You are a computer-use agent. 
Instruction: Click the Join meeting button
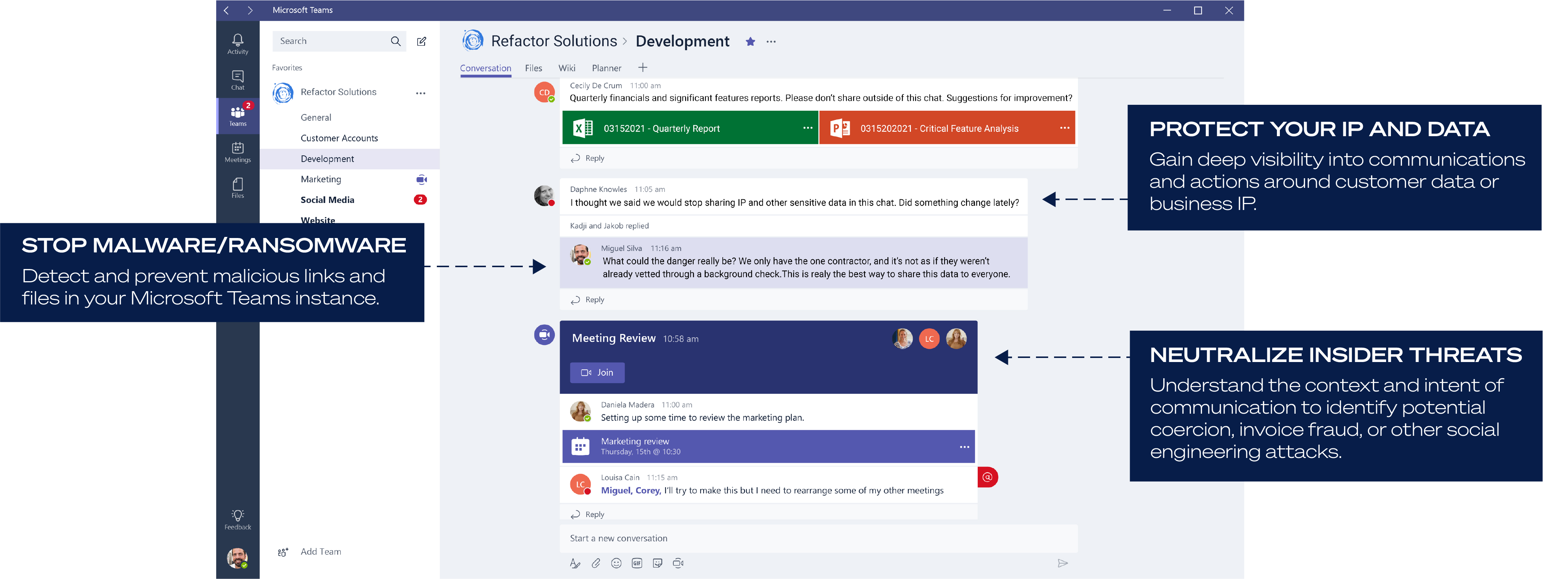[597, 373]
